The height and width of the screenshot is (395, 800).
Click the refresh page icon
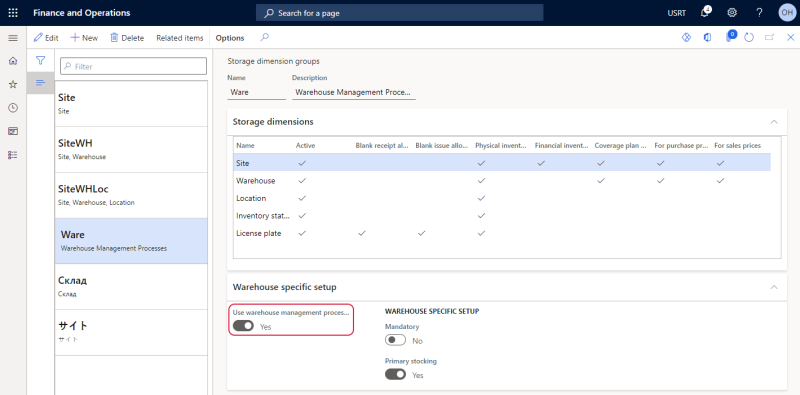pos(749,38)
